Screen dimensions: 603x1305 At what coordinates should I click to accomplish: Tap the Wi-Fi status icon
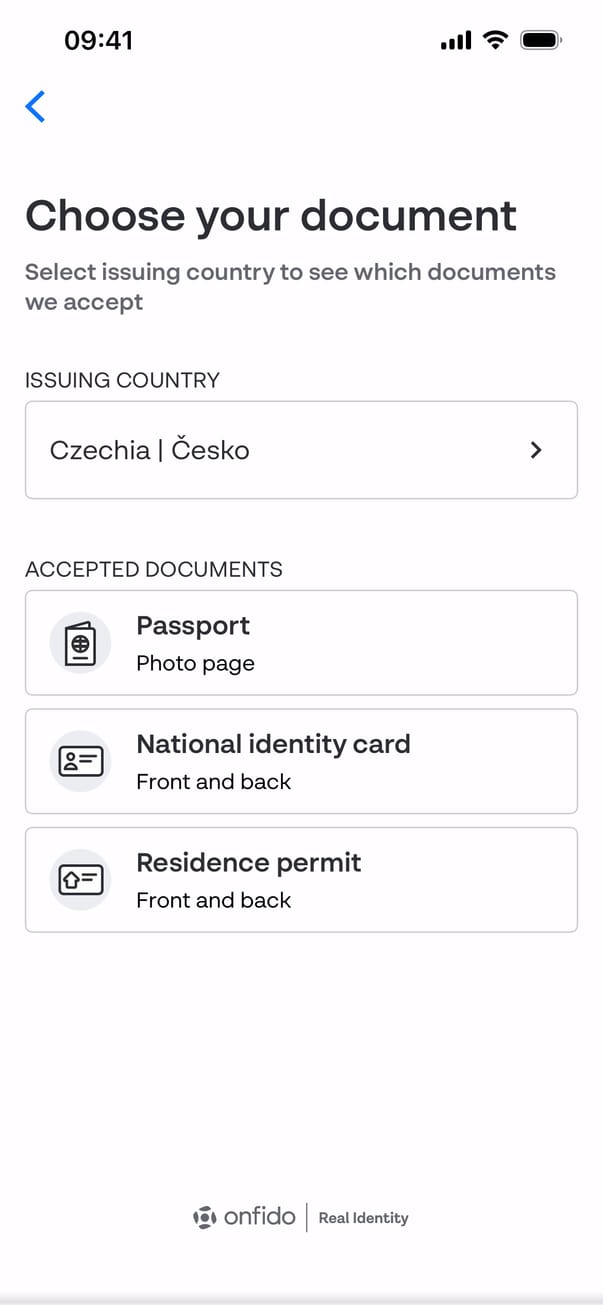pos(494,40)
